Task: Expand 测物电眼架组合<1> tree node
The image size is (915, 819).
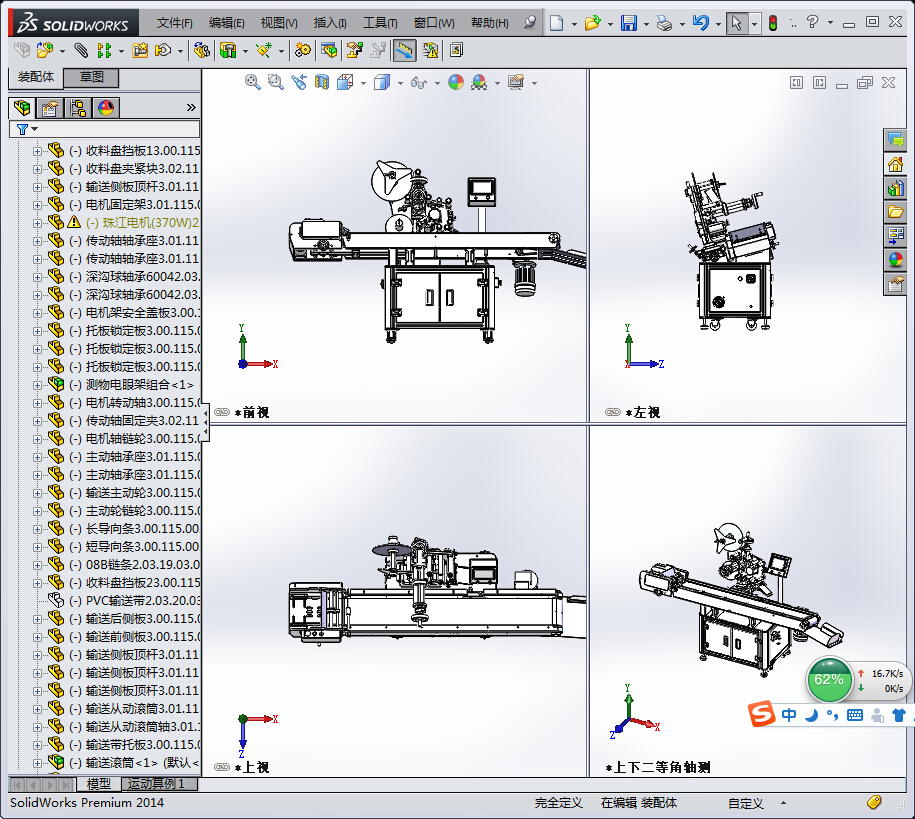Action: pyautogui.click(x=37, y=385)
